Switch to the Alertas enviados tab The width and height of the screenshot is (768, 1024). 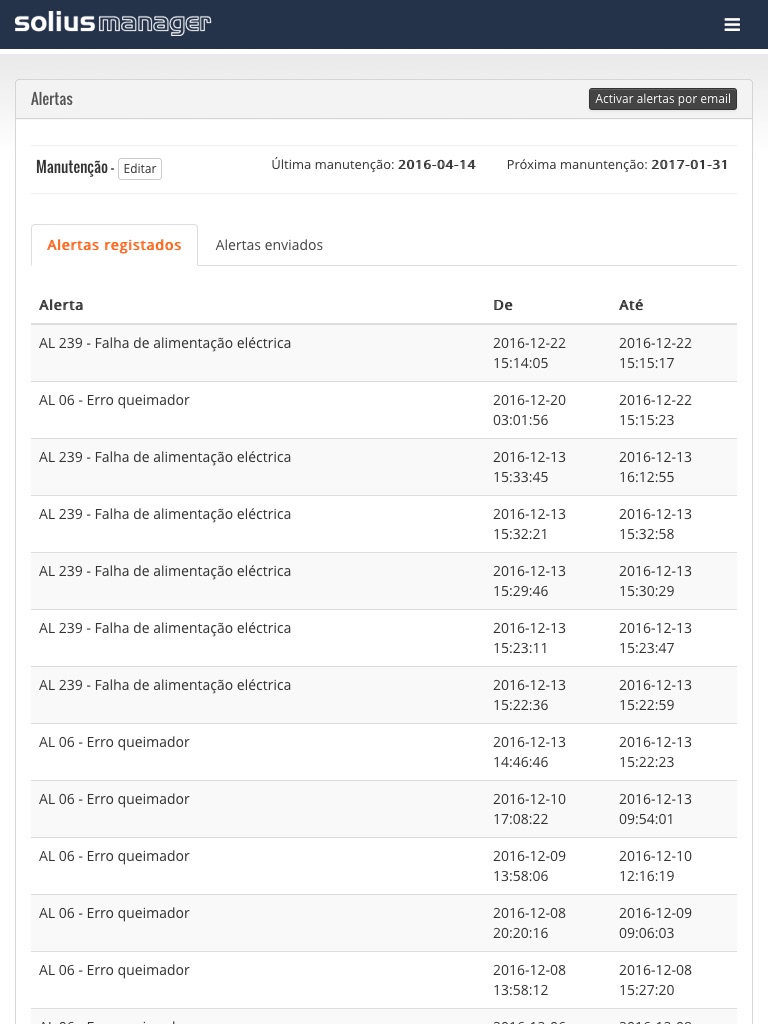pyautogui.click(x=269, y=245)
